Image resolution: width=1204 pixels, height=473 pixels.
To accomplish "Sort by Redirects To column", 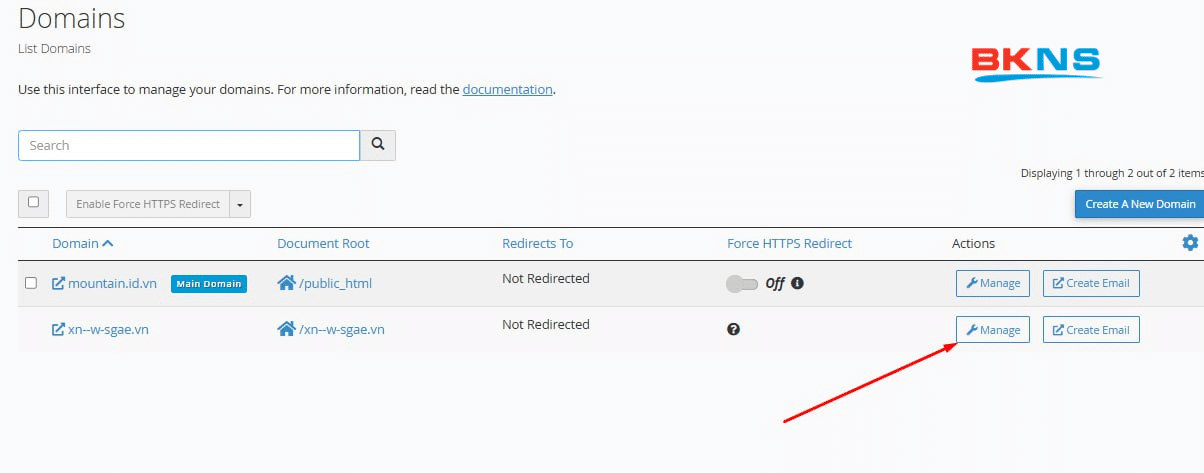I will coord(537,243).
